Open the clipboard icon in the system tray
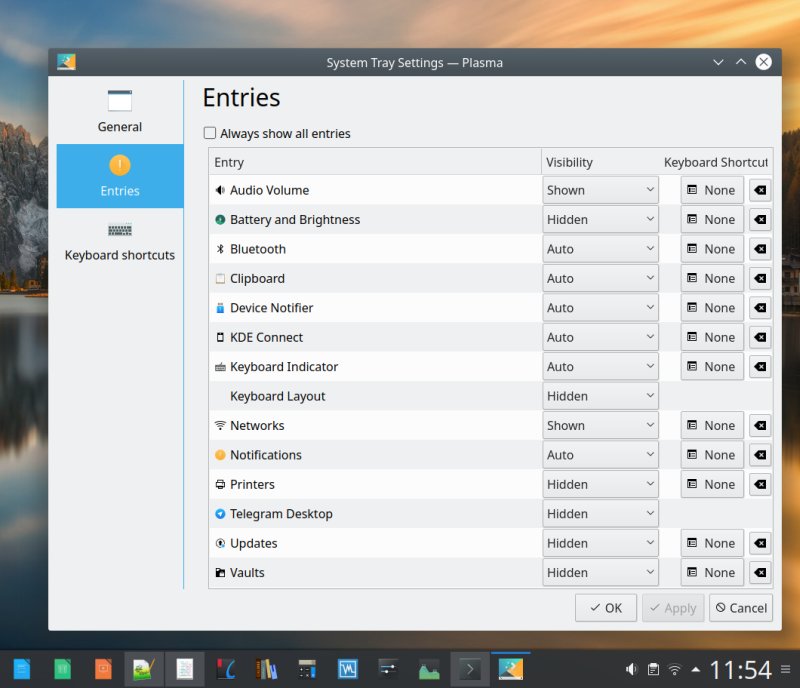 pyautogui.click(x=654, y=668)
